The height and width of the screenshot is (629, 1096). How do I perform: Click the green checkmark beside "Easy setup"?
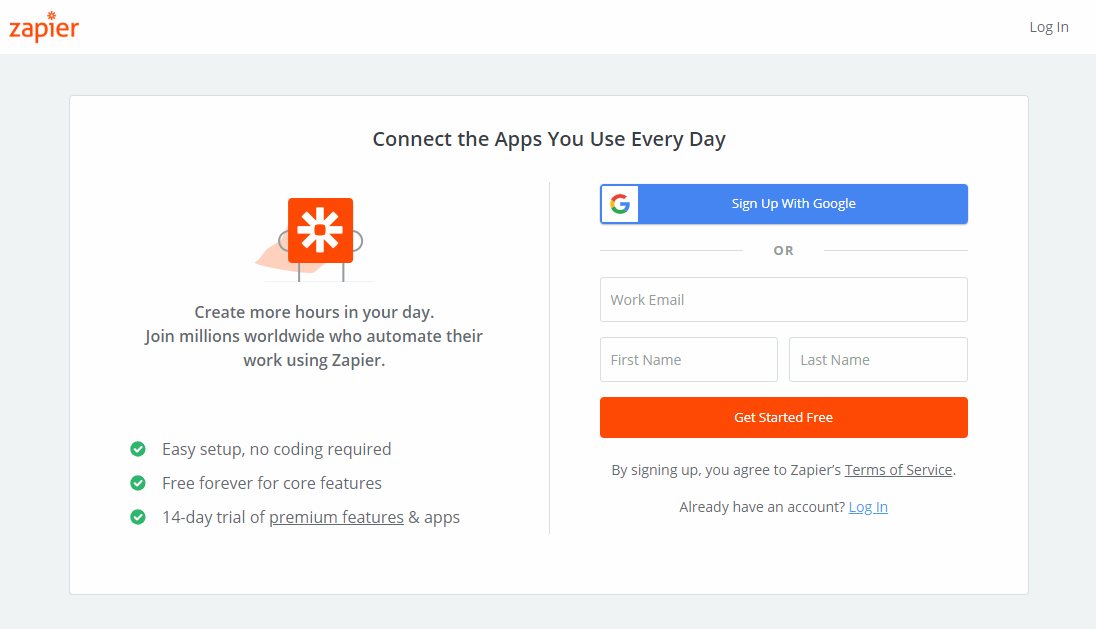[x=138, y=449]
